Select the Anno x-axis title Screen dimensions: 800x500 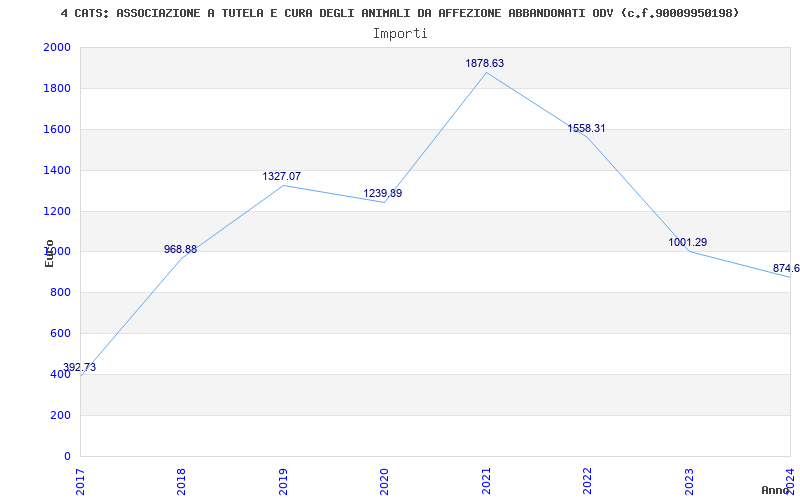tap(777, 490)
